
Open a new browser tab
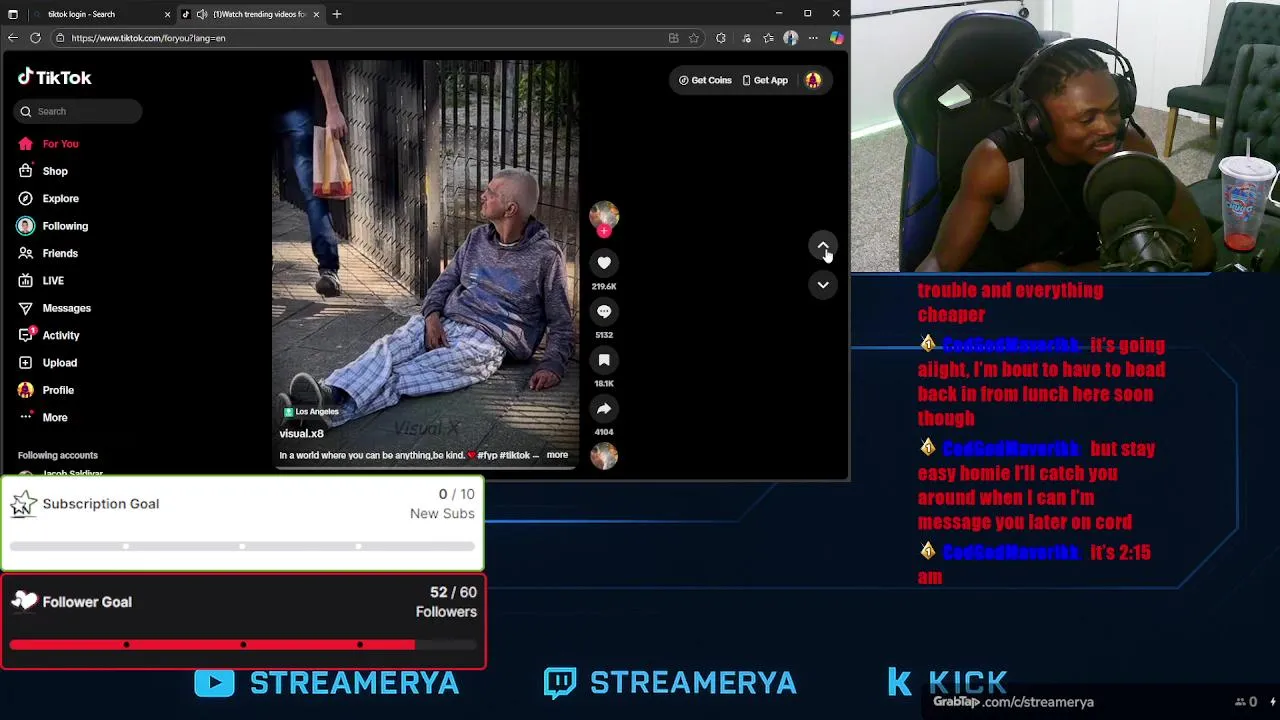pos(337,14)
